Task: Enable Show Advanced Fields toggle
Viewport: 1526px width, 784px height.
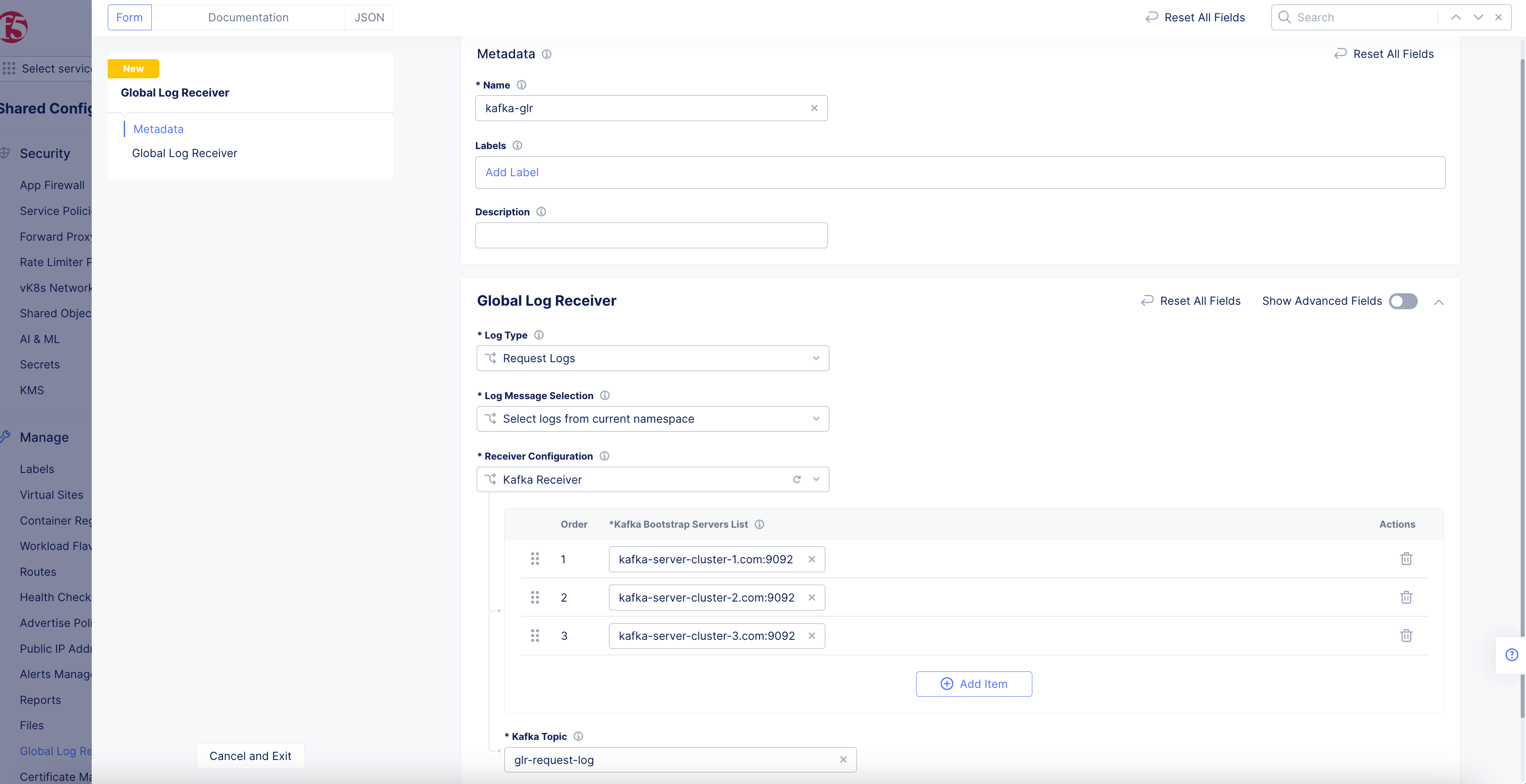Action: [x=1403, y=301]
